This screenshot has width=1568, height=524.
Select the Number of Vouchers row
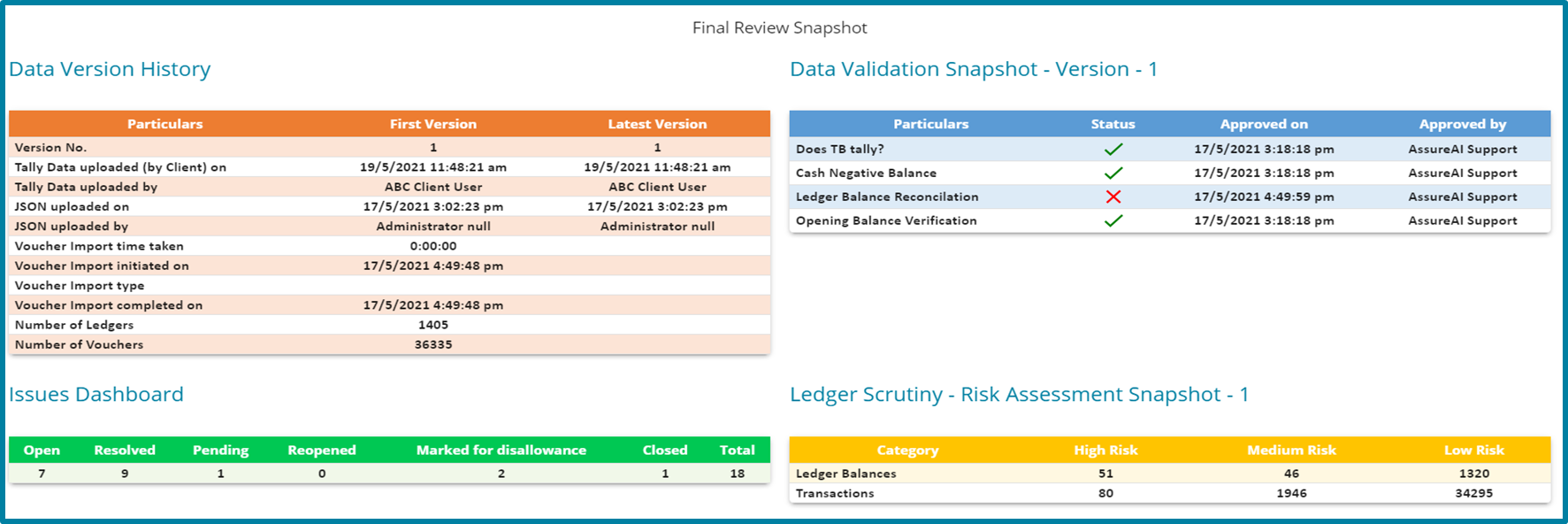point(79,344)
